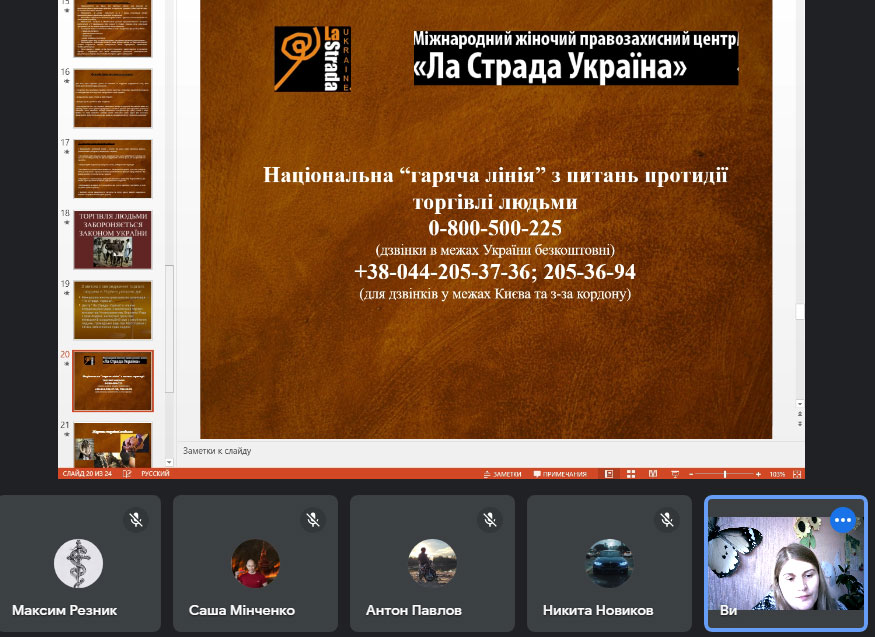Click phone number +38-044-205-37-36
This screenshot has height=637, width=875.
coord(443,272)
